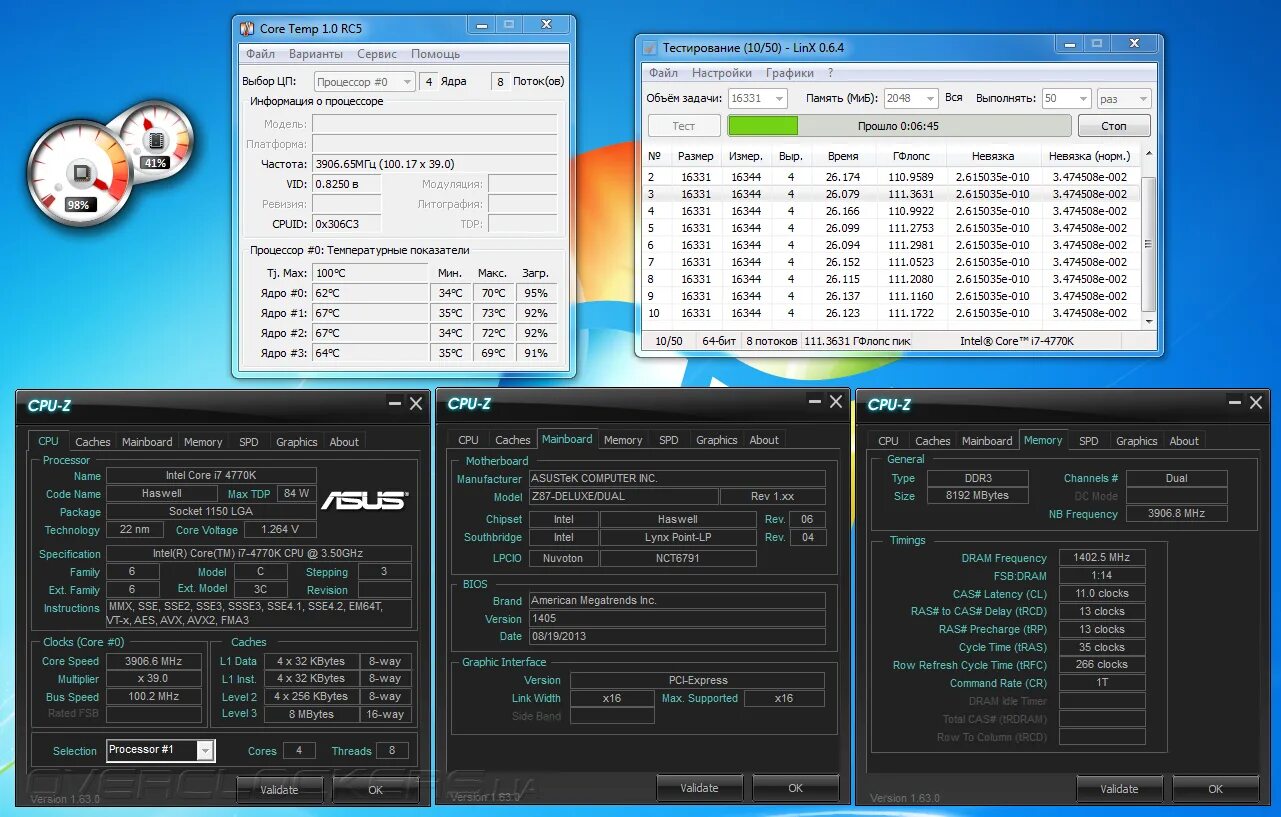Click the Время column header in LinX

tap(843, 156)
